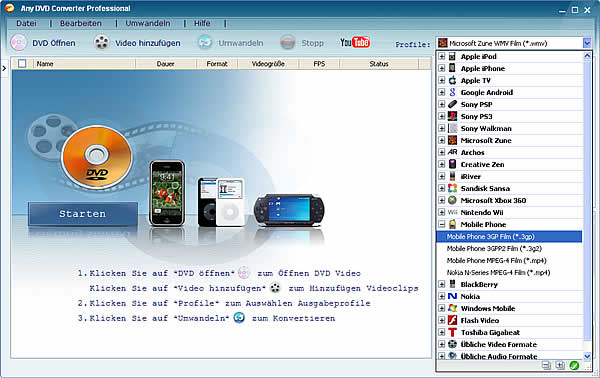
Task: Open the YouTube logo button
Action: (x=355, y=42)
